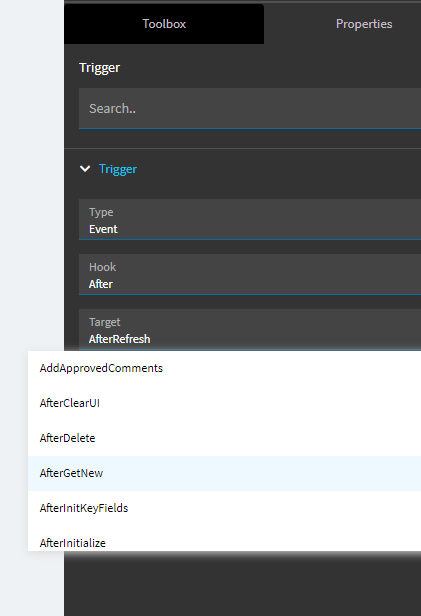Pick AfterDelete in the target list

coord(224,438)
